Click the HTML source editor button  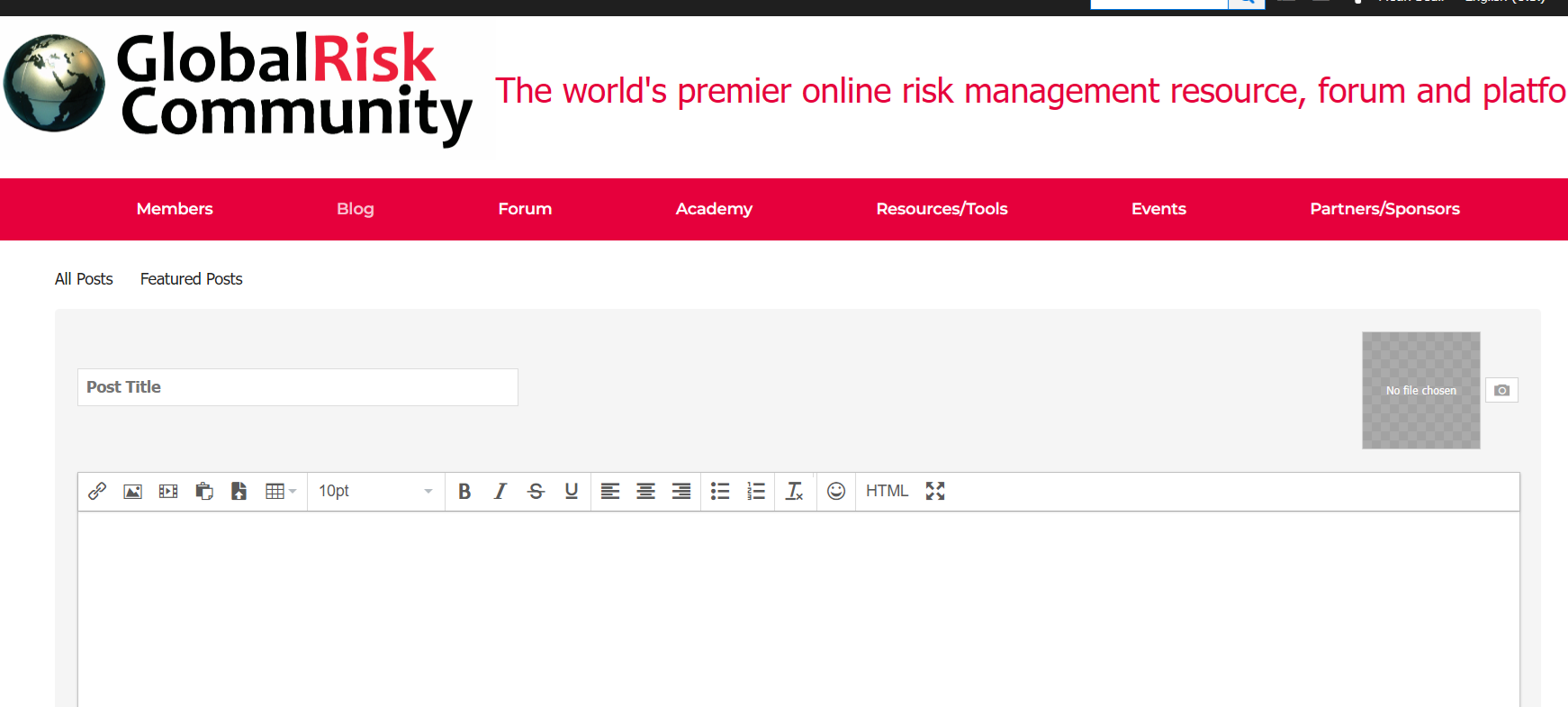tap(888, 491)
